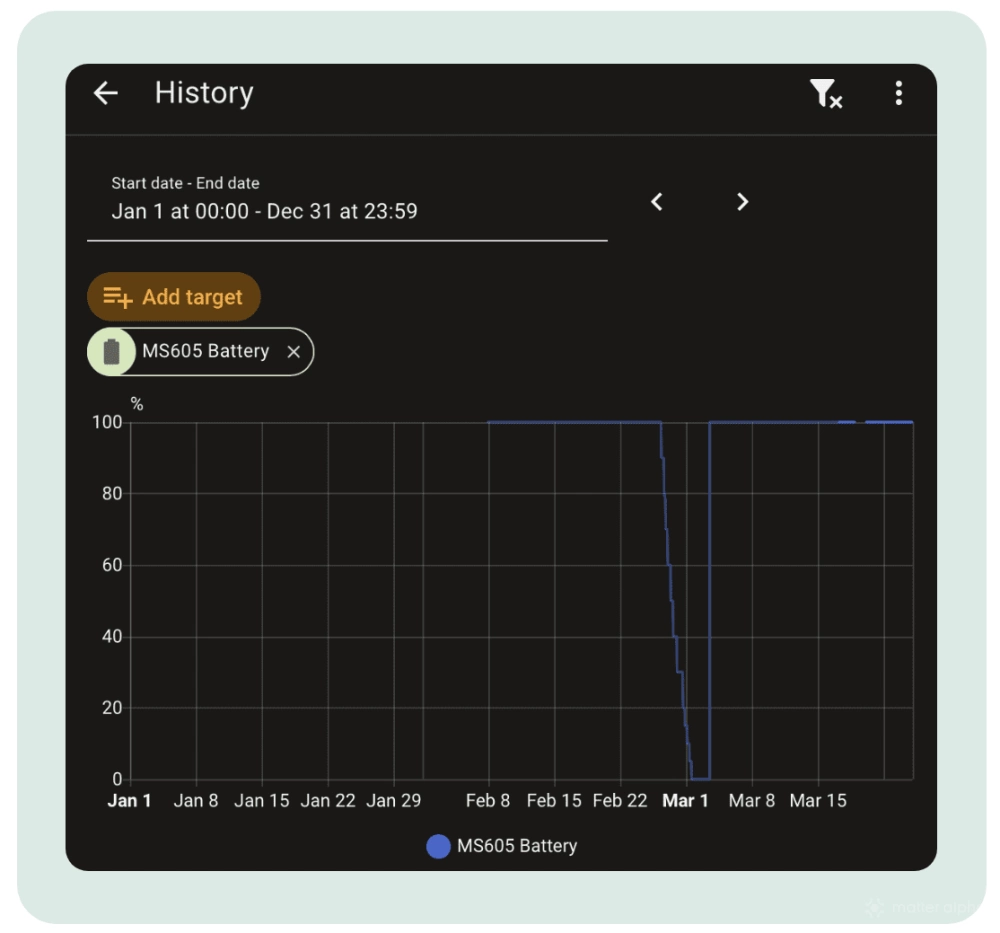Select the MS605 Battery chip label
This screenshot has width=1000, height=933.
(205, 352)
